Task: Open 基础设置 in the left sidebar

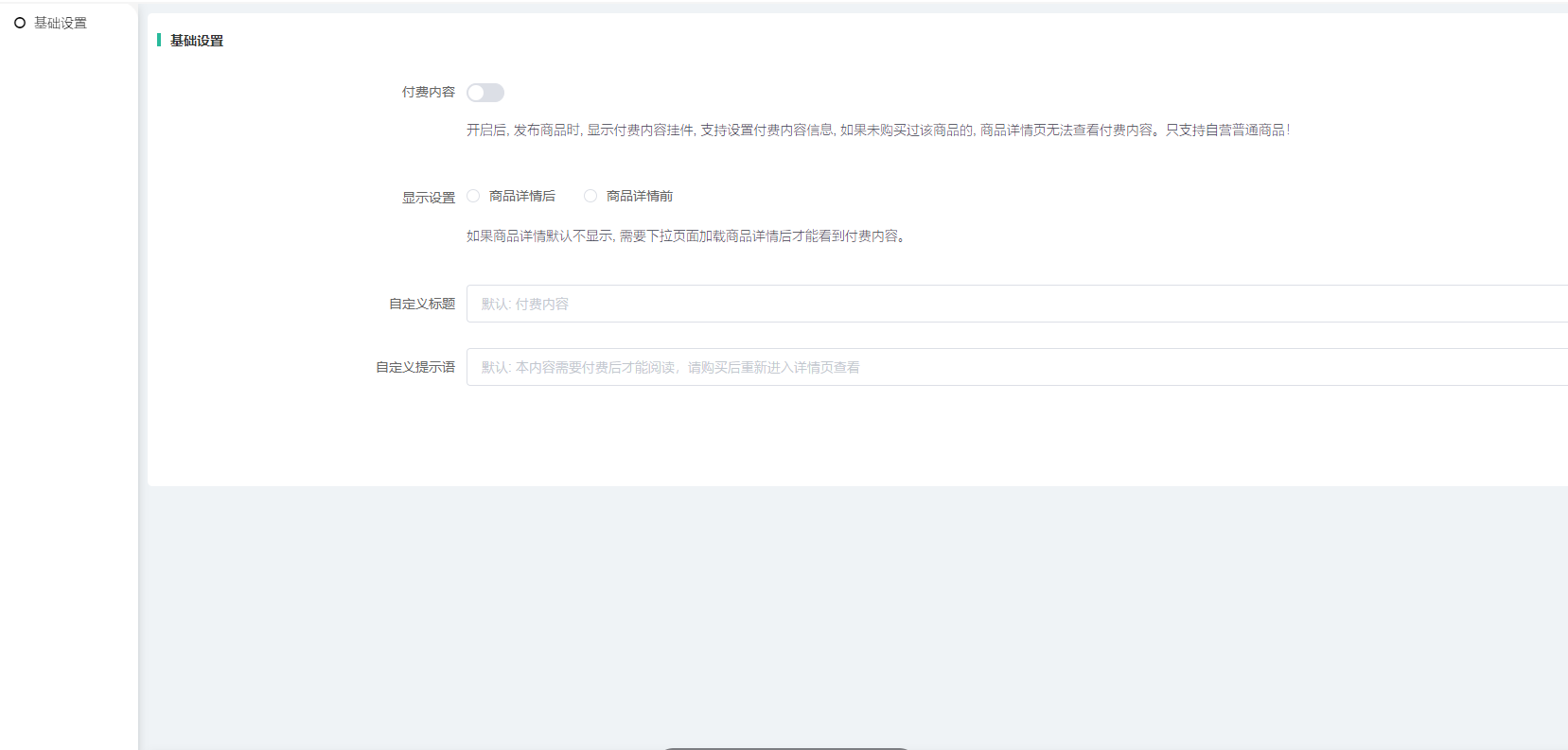Action: coord(61,23)
